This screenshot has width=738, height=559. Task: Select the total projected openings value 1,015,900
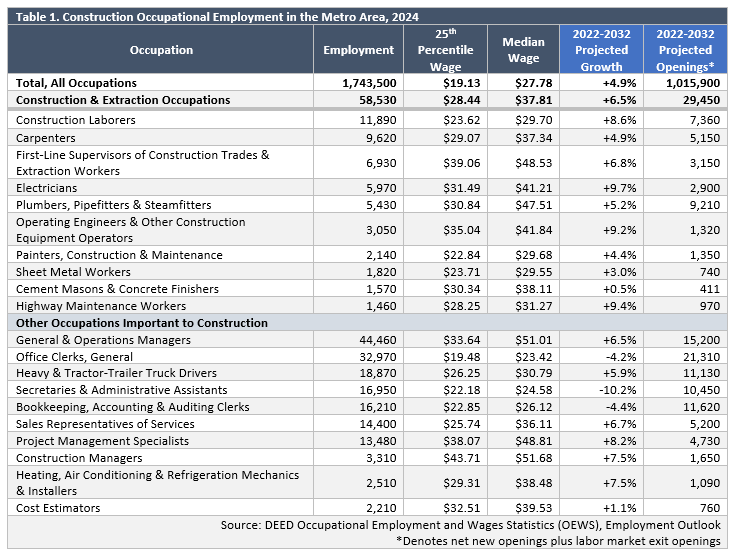(x=687, y=83)
